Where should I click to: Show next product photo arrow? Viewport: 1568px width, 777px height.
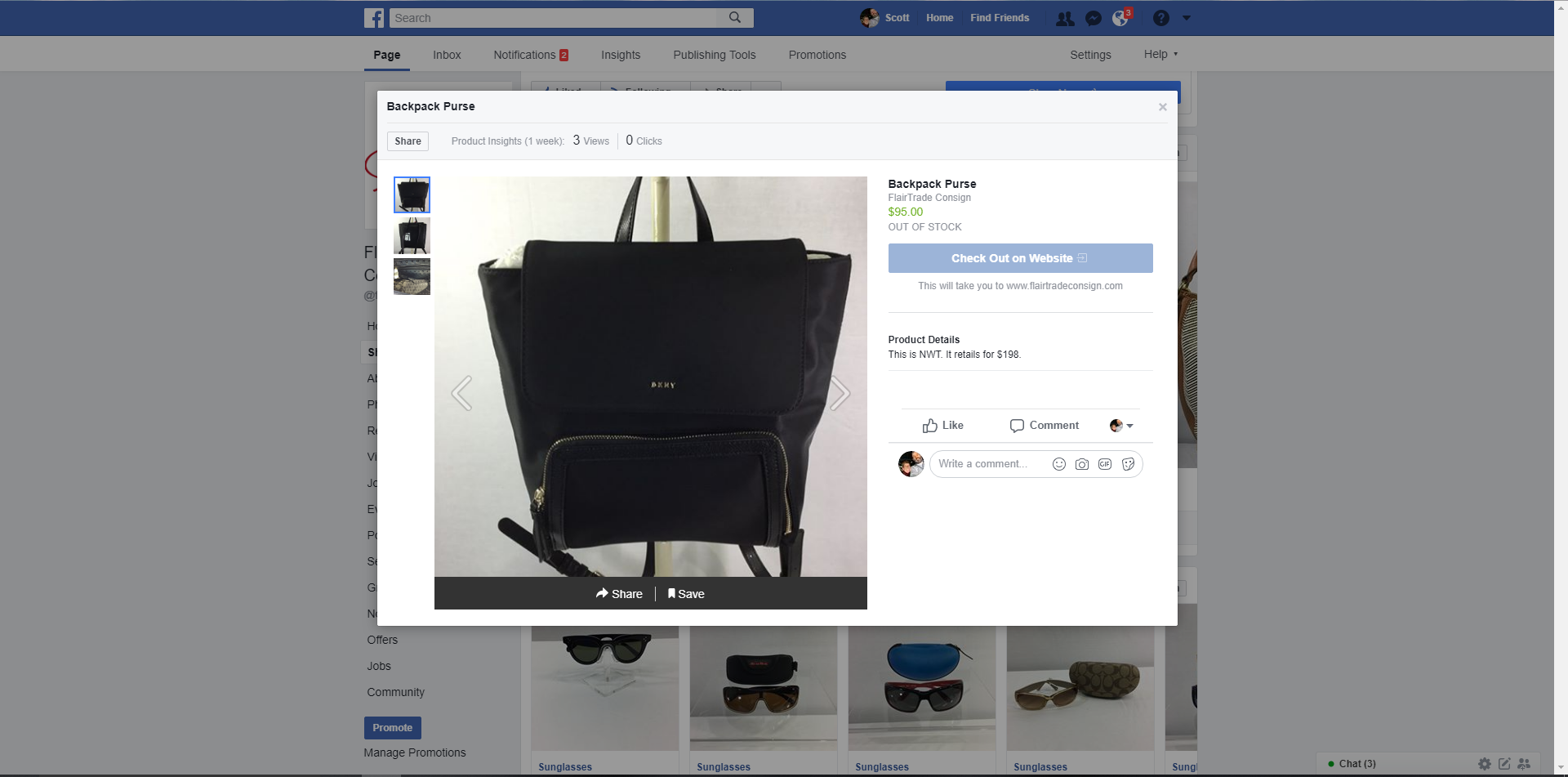coord(840,393)
